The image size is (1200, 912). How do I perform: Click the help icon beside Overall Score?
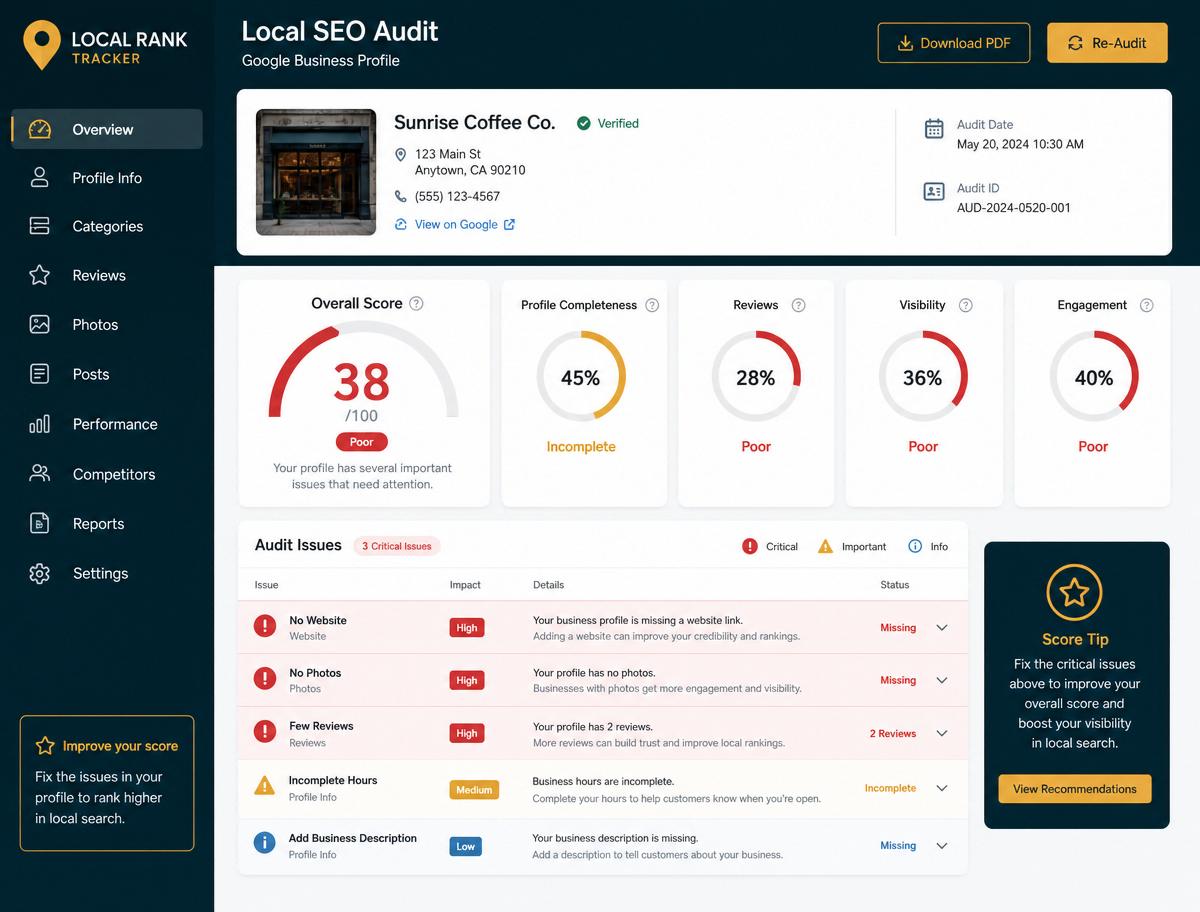(416, 303)
